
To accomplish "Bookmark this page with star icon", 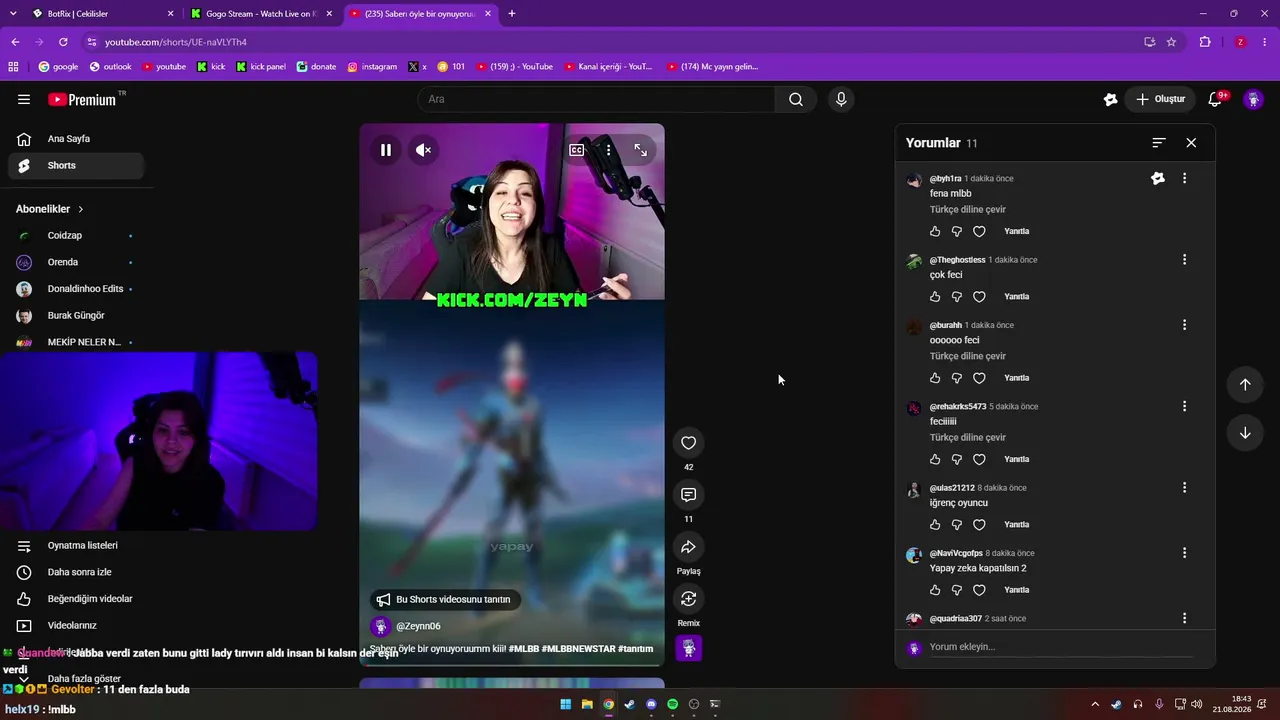I will 1171,42.
